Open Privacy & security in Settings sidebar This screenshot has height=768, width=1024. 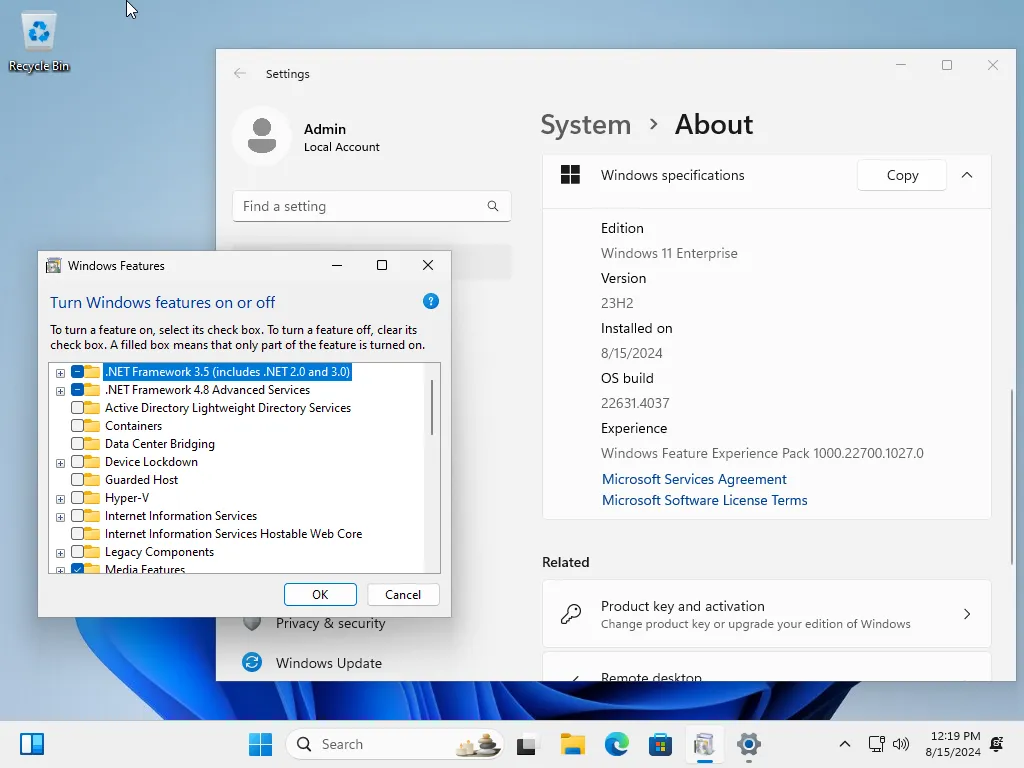[330, 623]
